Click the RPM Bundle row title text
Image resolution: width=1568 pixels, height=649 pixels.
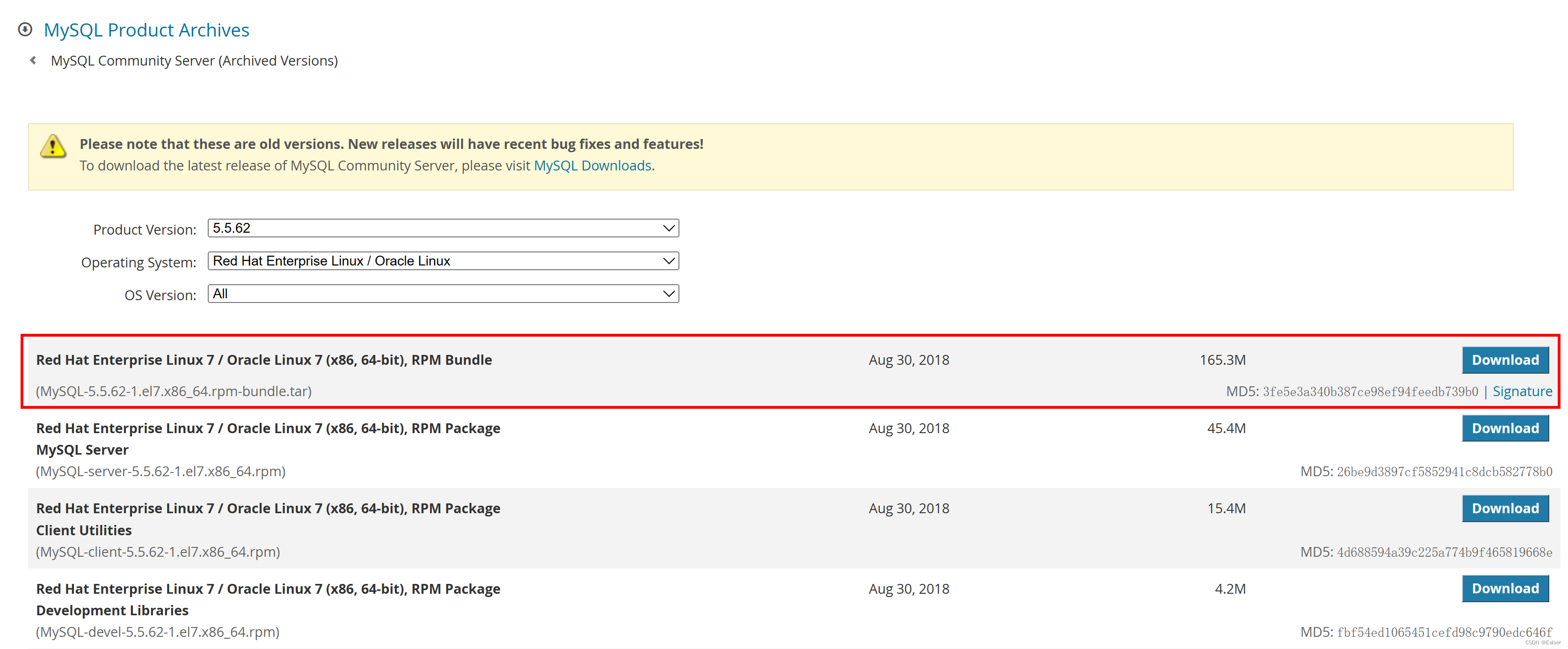pos(263,360)
